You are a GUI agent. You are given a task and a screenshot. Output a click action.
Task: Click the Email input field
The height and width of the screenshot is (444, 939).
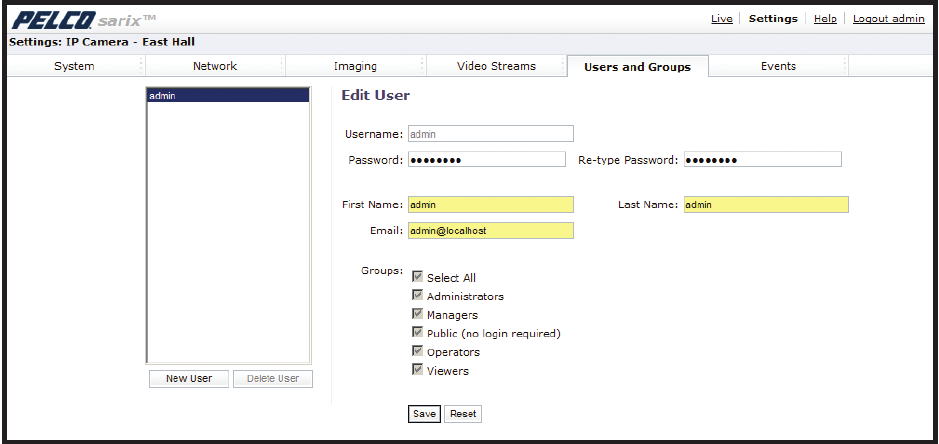coord(490,231)
